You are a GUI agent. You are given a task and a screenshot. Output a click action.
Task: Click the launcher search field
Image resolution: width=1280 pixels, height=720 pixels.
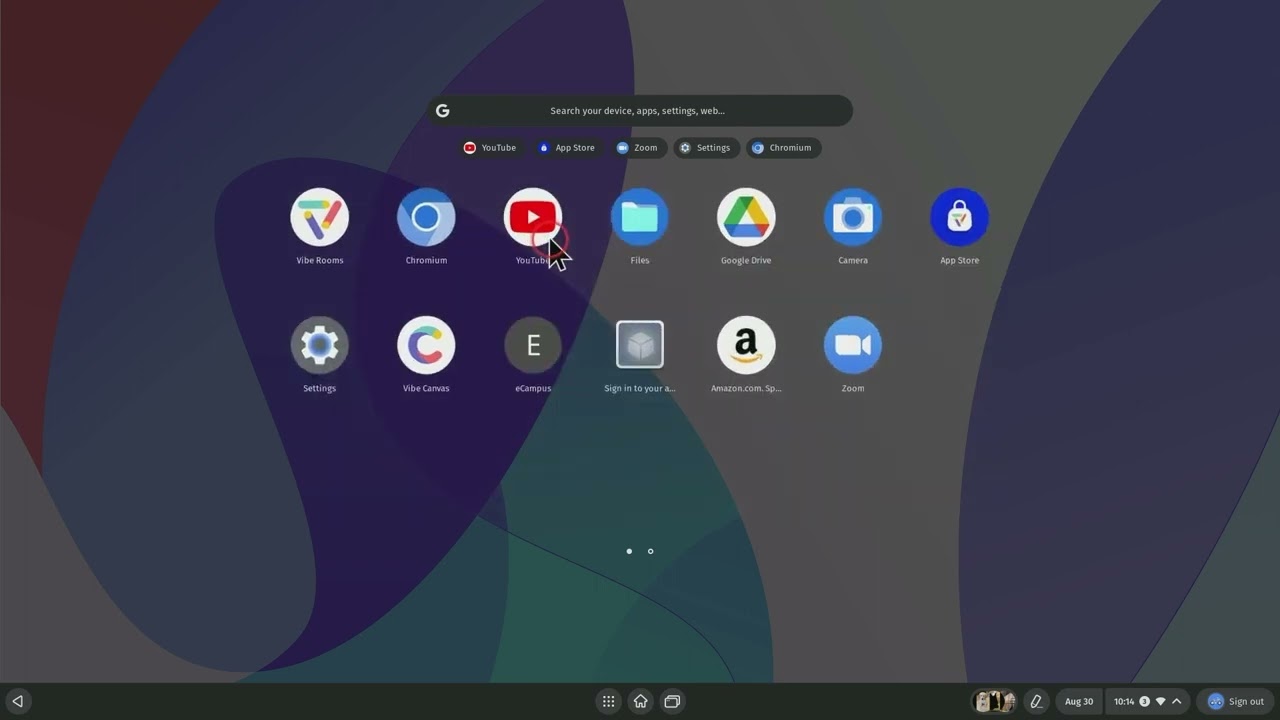[638, 111]
